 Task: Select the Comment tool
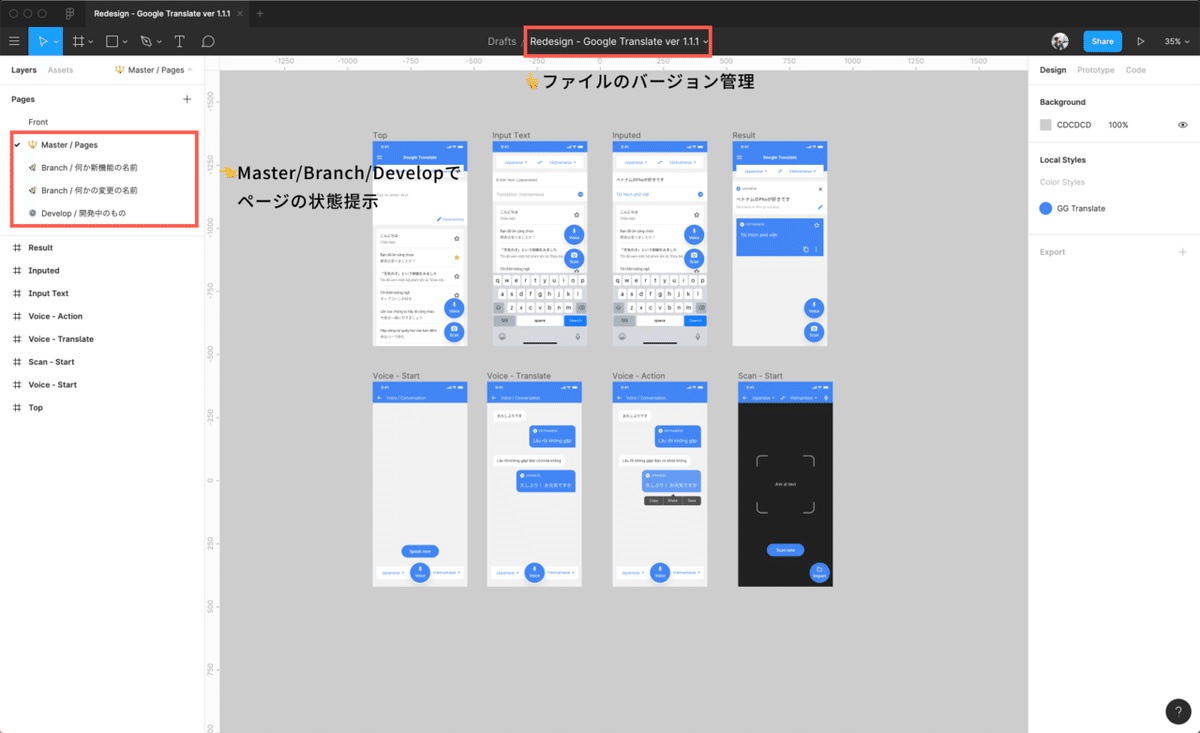tap(208, 41)
